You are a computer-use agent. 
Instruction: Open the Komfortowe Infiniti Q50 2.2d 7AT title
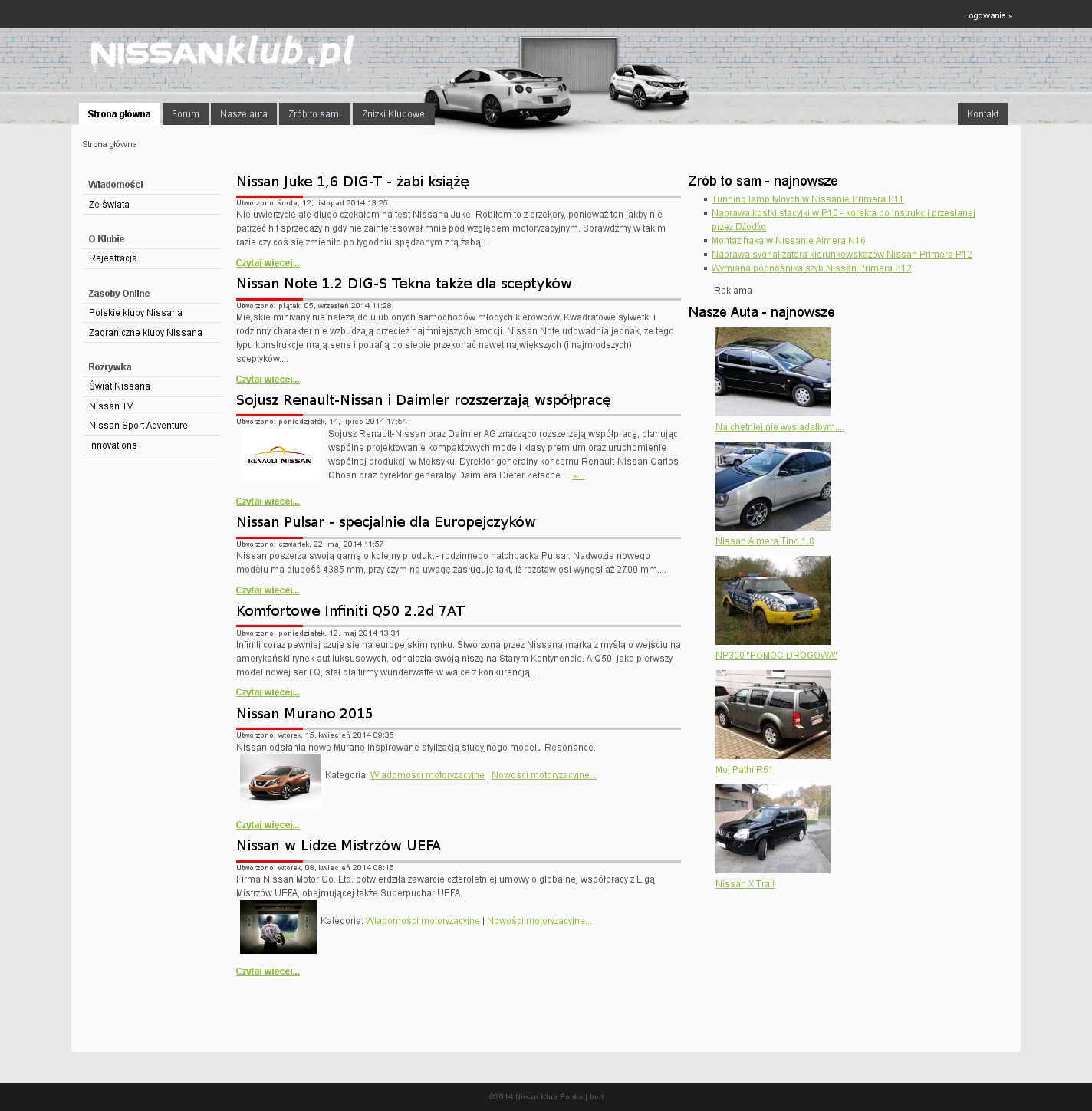tap(350, 611)
